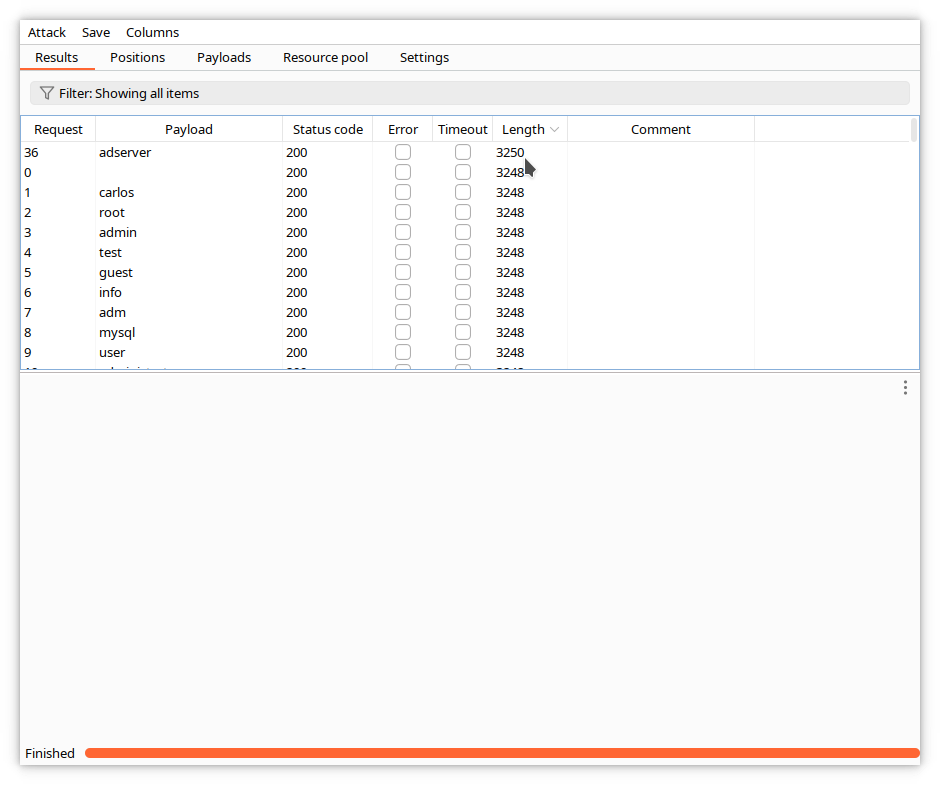Toggle Timeout checkbox for mysql row
940x785 pixels.
click(x=463, y=332)
